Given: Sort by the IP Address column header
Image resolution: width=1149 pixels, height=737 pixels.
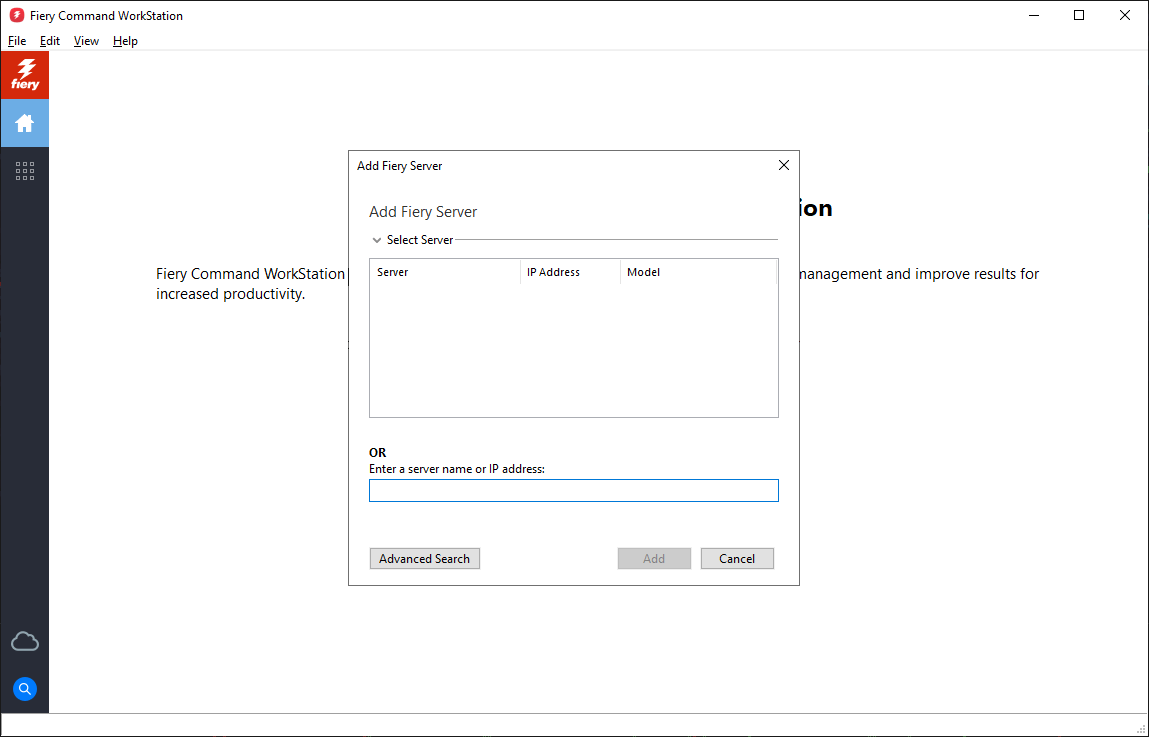Looking at the screenshot, I should tap(570, 272).
